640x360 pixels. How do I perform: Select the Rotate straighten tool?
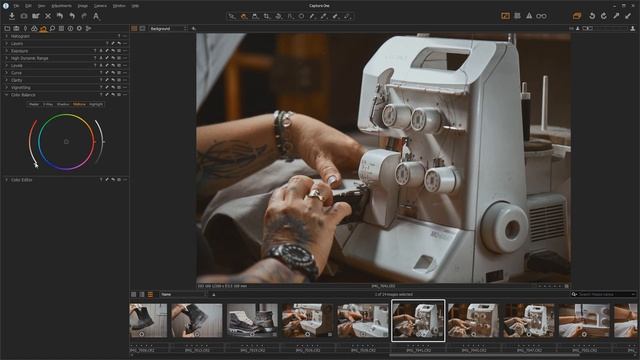278,16
